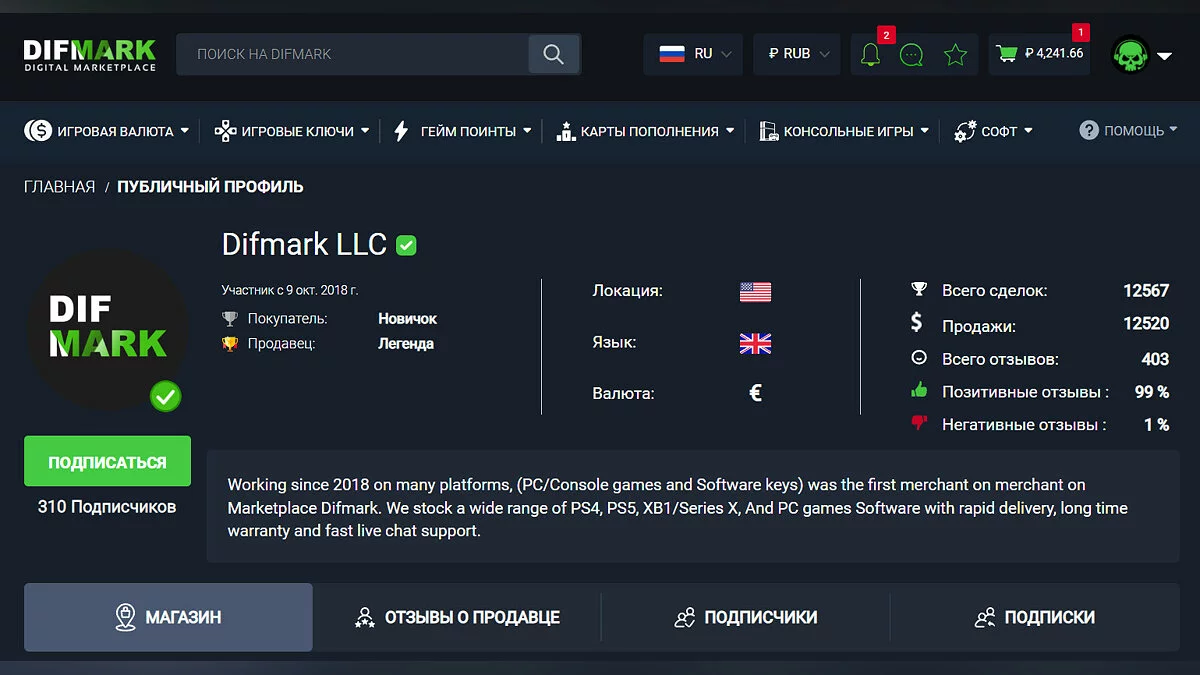The image size is (1200, 675).
Task: Open the notifications bell icon
Action: (x=870, y=55)
